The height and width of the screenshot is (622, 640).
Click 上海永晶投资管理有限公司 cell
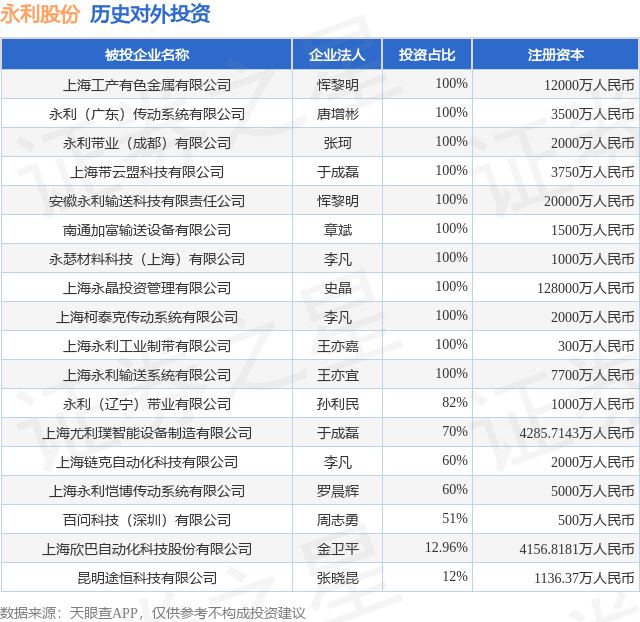pyautogui.click(x=147, y=288)
